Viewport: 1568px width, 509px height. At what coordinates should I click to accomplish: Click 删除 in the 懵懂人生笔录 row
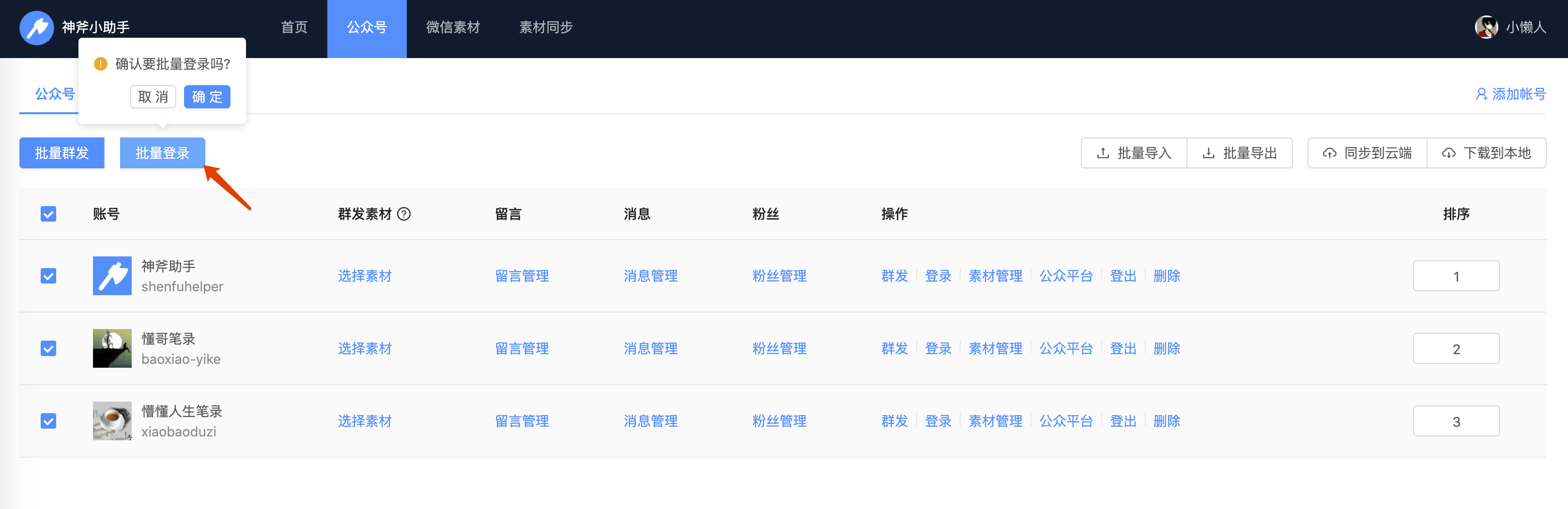tap(1167, 421)
